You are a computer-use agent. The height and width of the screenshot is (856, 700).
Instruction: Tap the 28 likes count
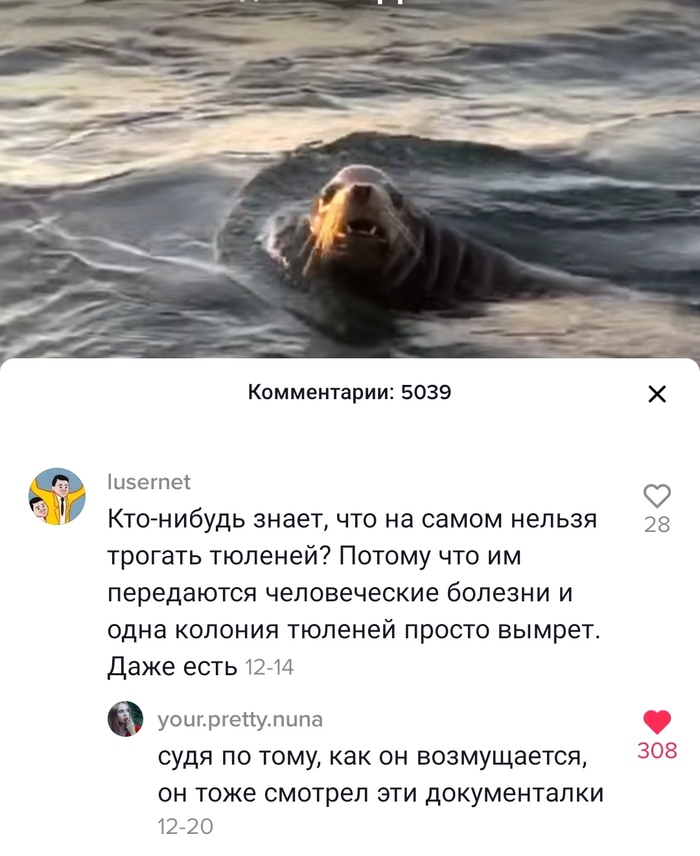click(x=657, y=525)
